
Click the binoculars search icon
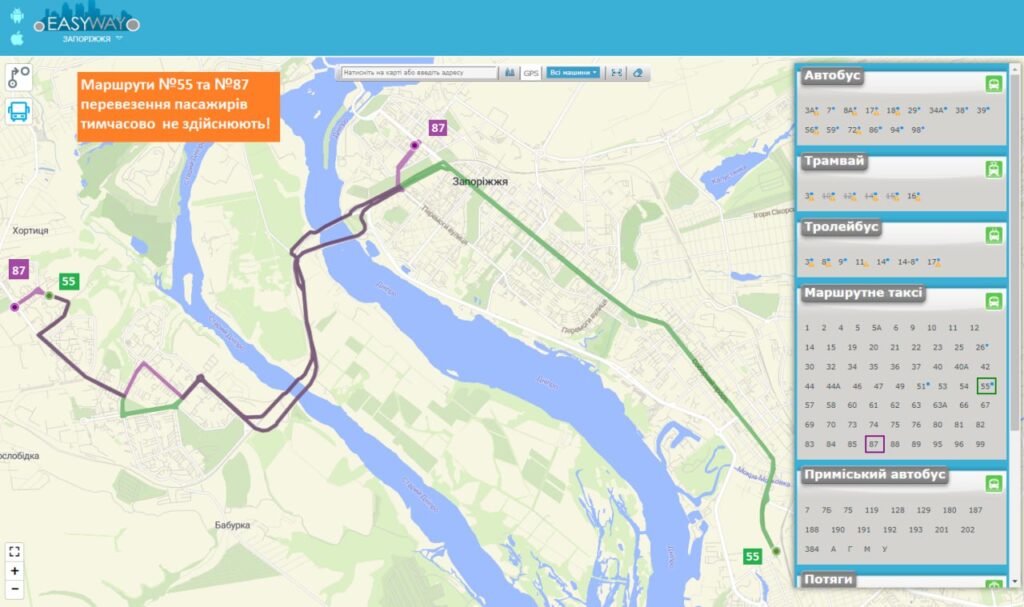click(510, 73)
